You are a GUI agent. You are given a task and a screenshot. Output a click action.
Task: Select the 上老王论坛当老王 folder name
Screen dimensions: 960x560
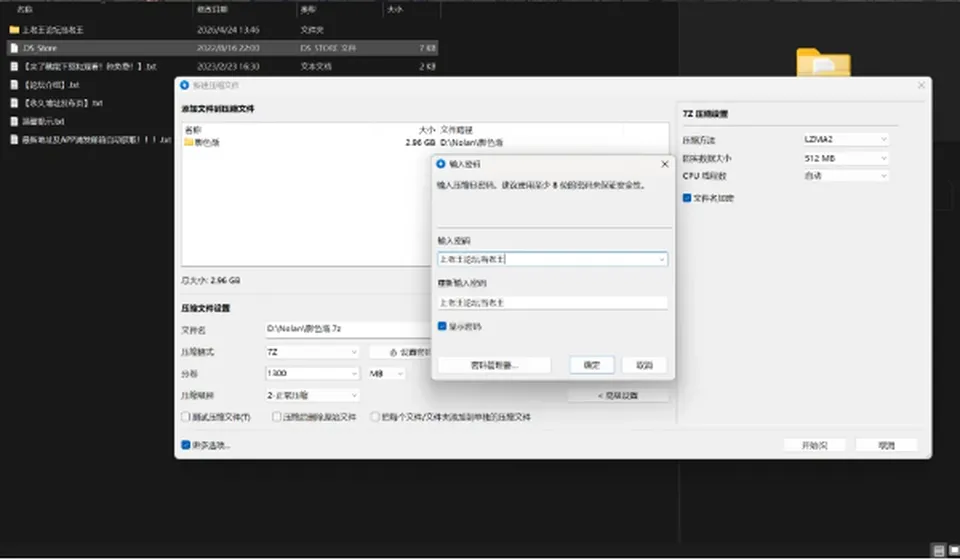pos(53,29)
